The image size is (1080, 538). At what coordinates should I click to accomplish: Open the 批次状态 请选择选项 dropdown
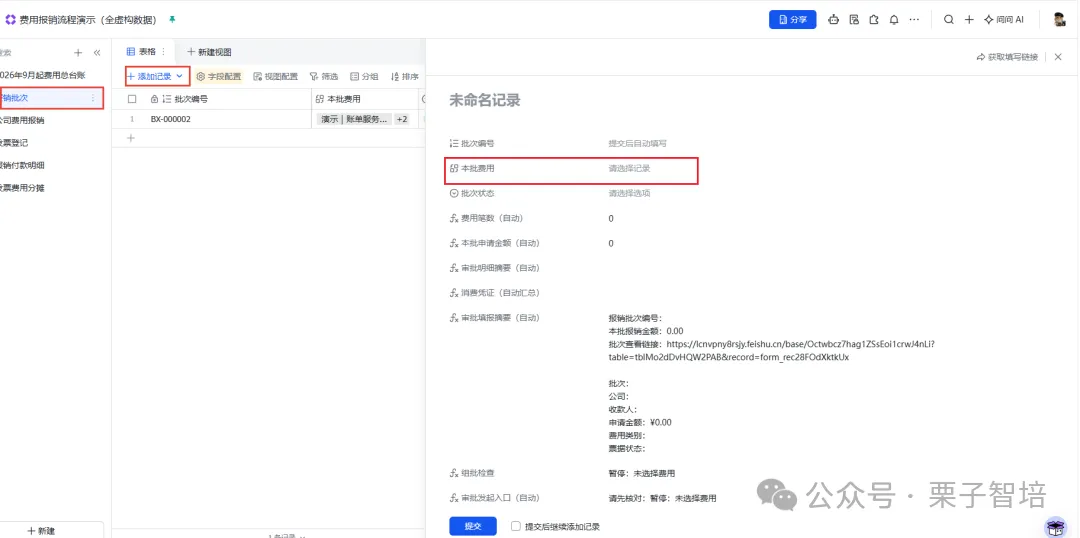(x=629, y=193)
